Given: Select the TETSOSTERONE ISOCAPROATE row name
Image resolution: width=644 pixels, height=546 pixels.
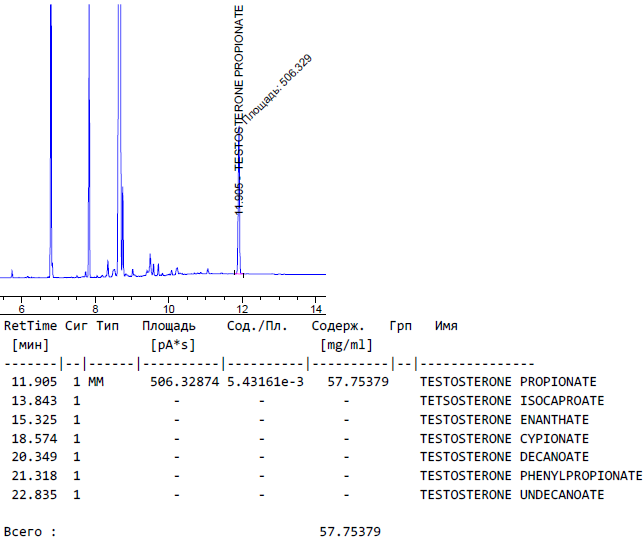Looking at the screenshot, I should pos(511,401).
